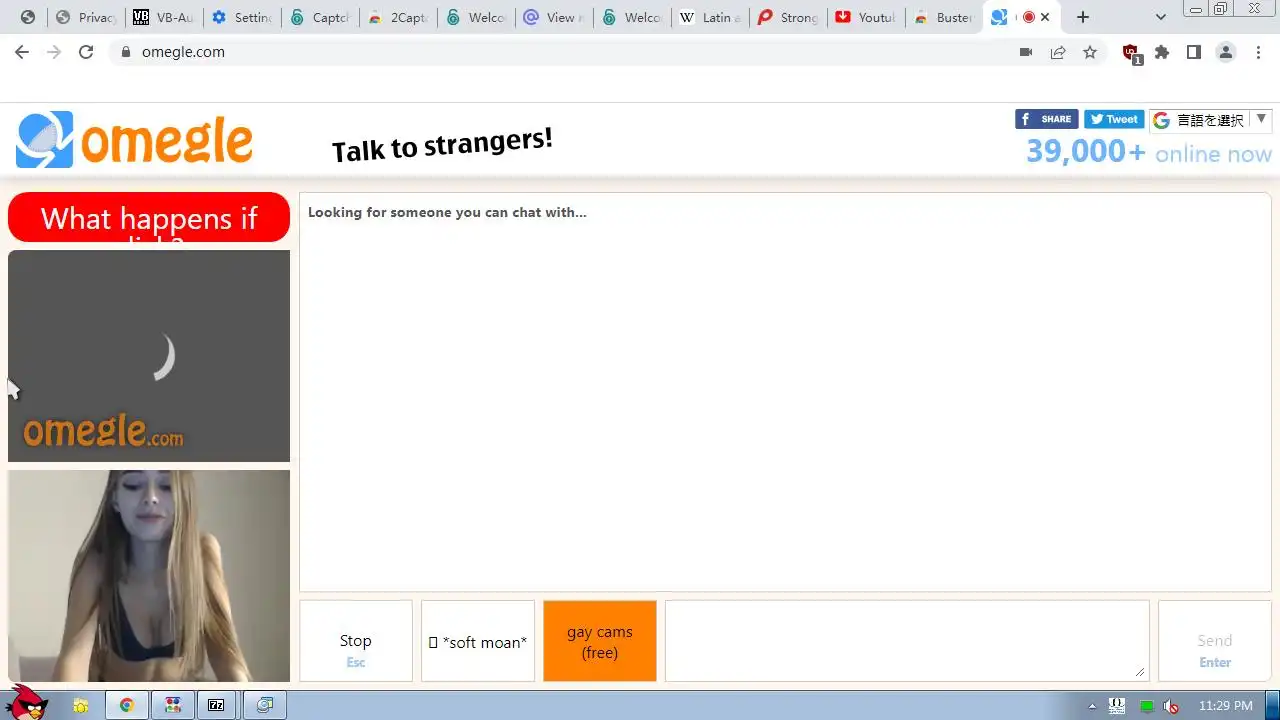Share on Facebook with SHARE button
The height and width of the screenshot is (720, 1280).
coord(1046,119)
